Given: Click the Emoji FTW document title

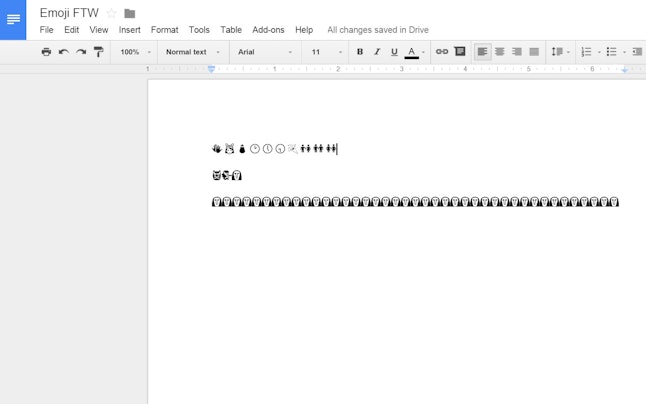Looking at the screenshot, I should [69, 13].
